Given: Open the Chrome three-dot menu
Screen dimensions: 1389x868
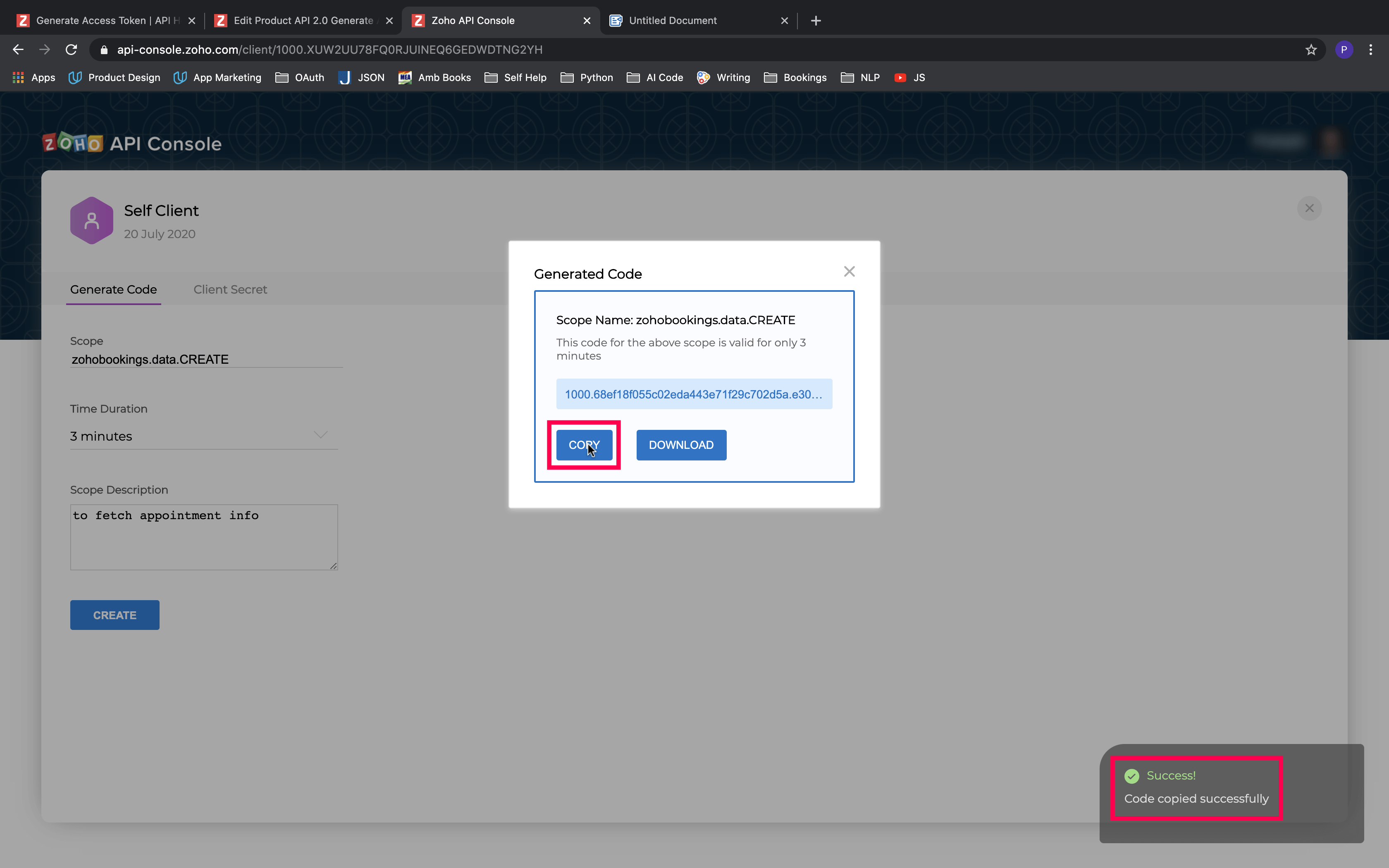Looking at the screenshot, I should 1371,50.
